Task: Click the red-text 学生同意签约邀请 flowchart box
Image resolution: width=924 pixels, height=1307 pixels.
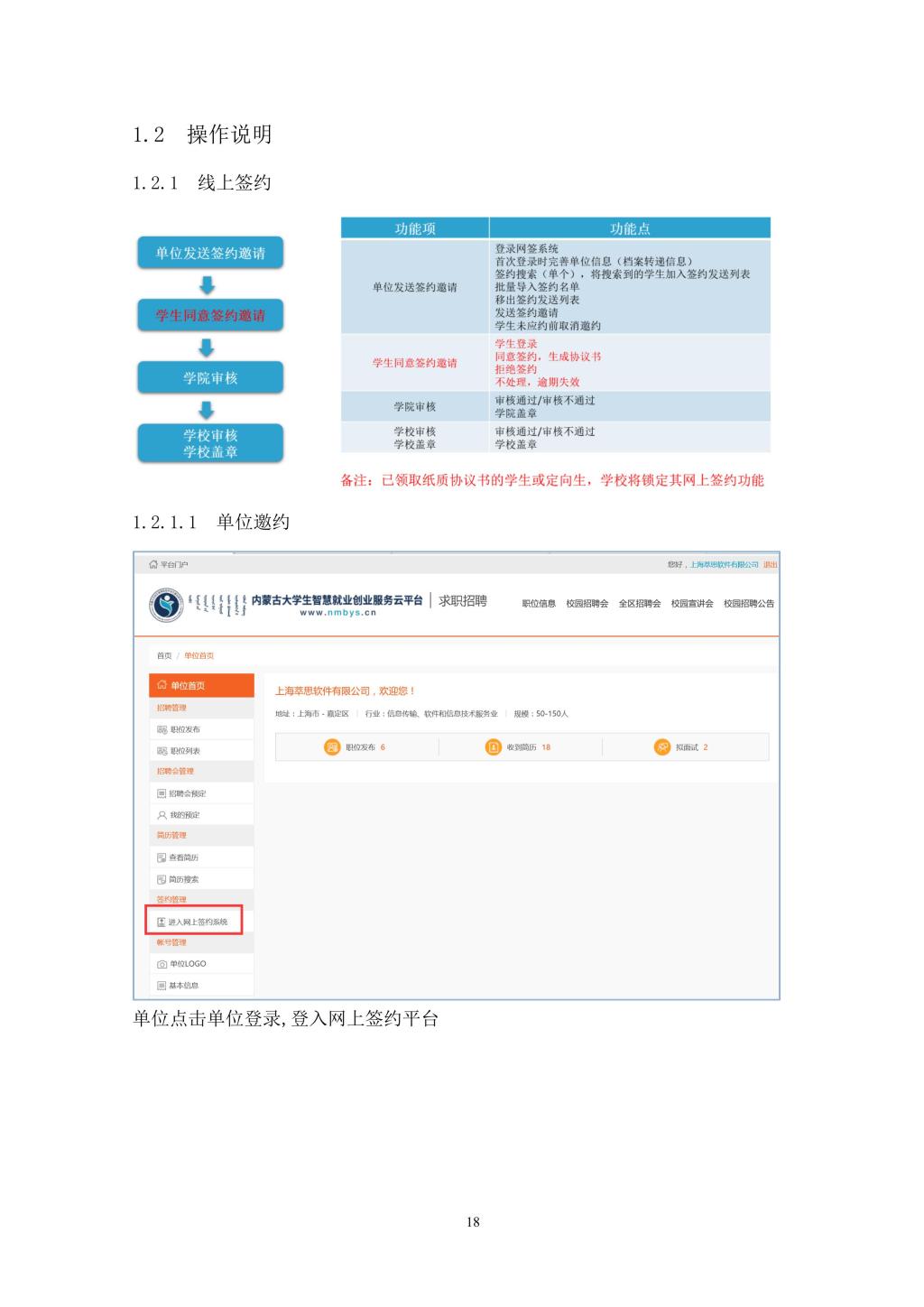Action: (210, 315)
